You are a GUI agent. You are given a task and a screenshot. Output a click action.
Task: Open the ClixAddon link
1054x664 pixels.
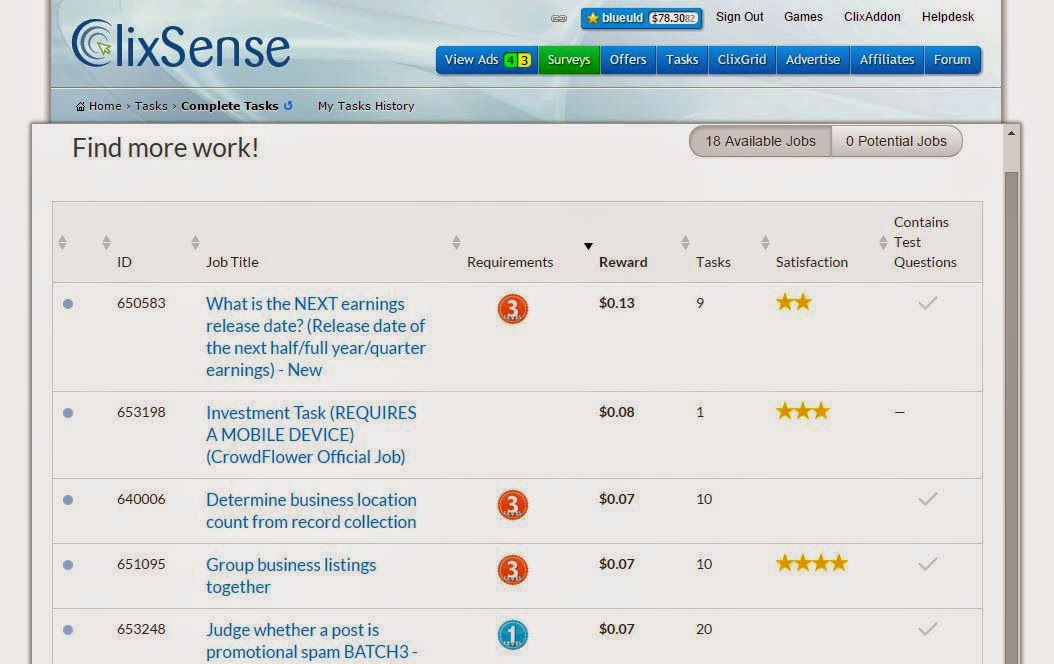(872, 17)
